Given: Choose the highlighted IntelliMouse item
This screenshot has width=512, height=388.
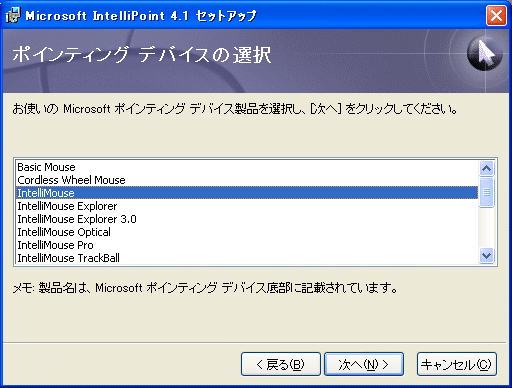Looking at the screenshot, I should click(247, 193).
